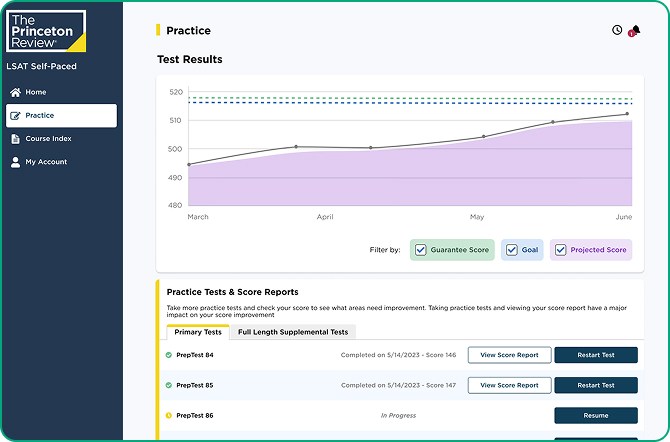
Task: Click the June data point on chart
Action: click(x=627, y=114)
